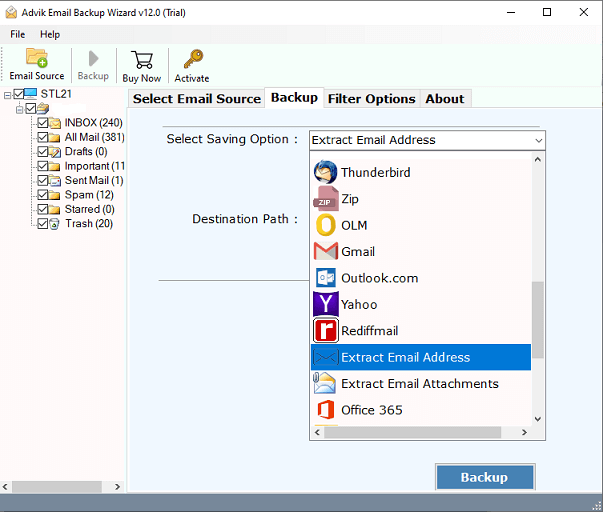Click the Office 365 icon
The height and width of the screenshot is (512, 603).
[x=325, y=410]
